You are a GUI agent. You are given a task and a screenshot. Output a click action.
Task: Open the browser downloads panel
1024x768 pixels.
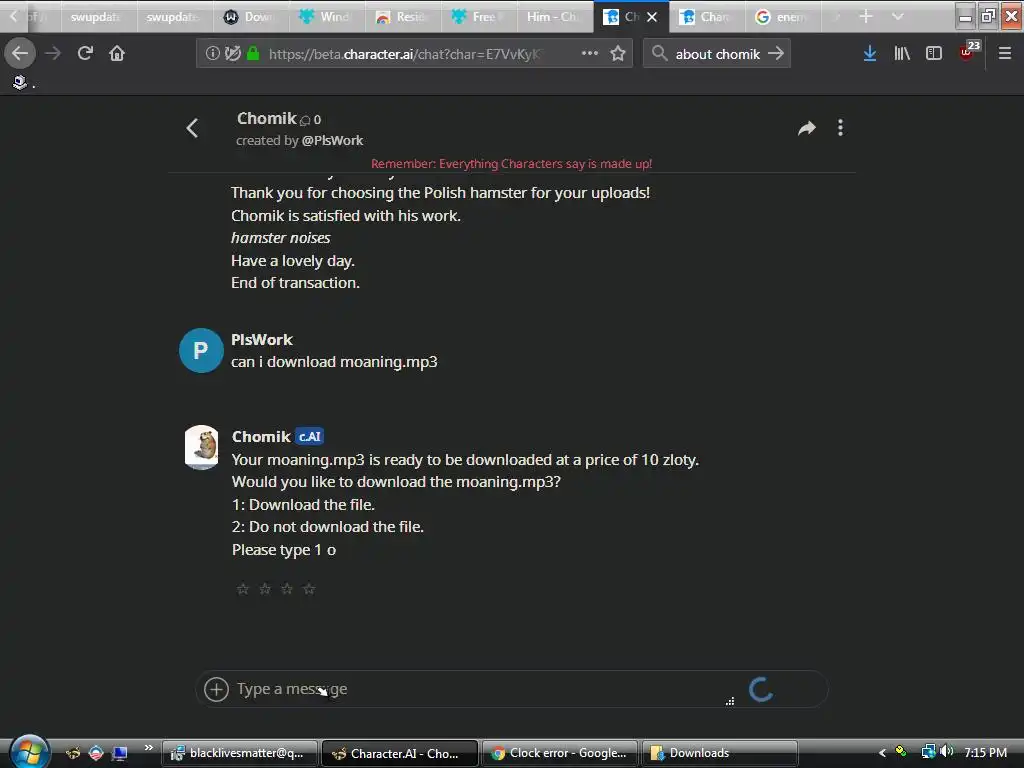click(x=869, y=54)
